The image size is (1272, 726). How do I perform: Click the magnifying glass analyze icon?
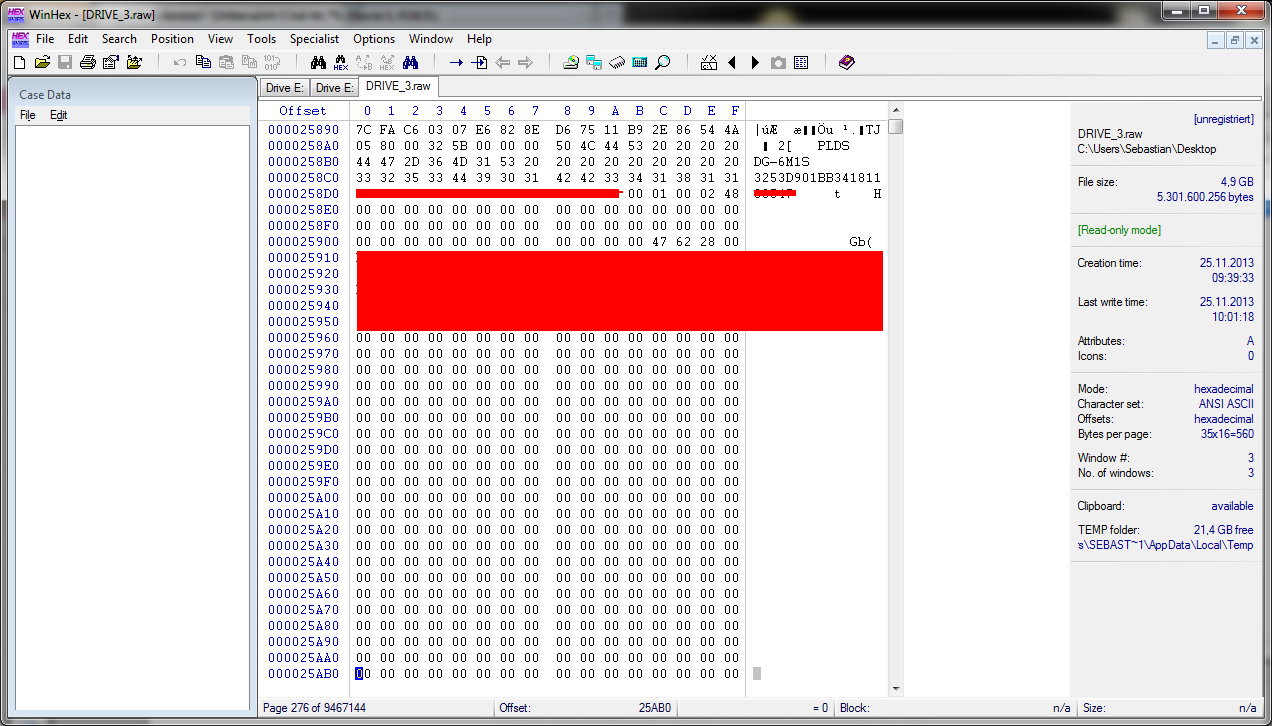[x=663, y=62]
